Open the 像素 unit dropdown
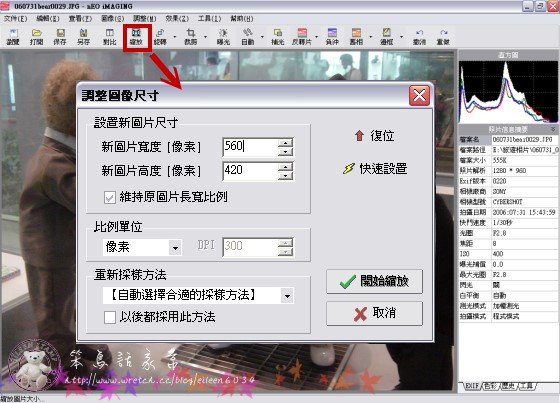Viewport: 560px width, 403px height. 175,248
